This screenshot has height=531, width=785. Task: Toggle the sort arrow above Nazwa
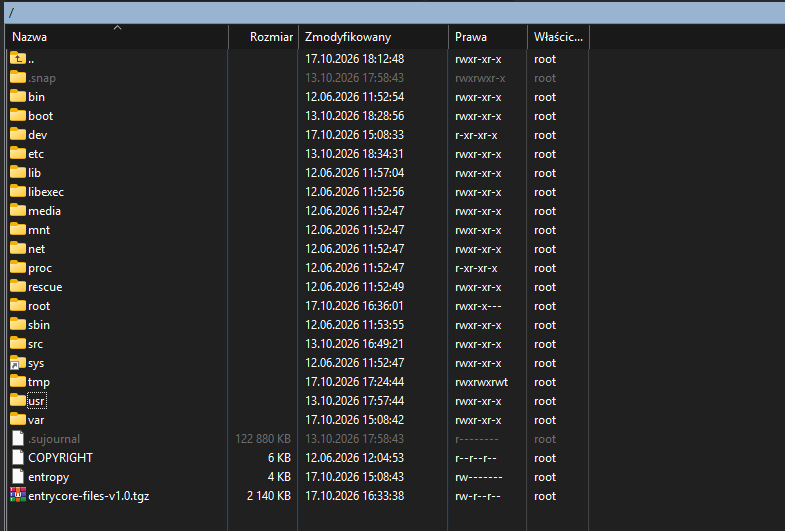[117, 28]
